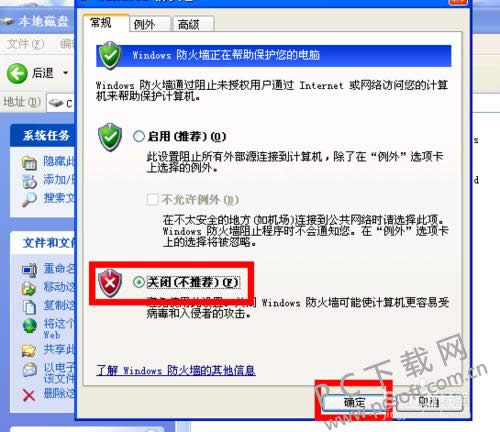Image resolution: width=500 pixels, height=432 pixels.
Task: Click the red X delete icon in sidebar
Action: [29, 395]
